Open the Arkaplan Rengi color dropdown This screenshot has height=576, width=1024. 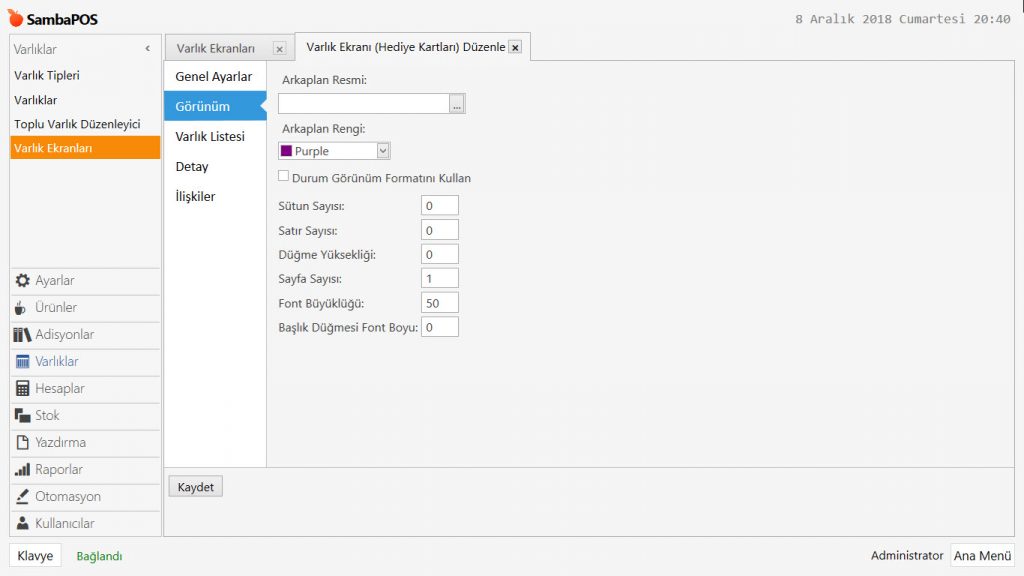pyautogui.click(x=383, y=151)
